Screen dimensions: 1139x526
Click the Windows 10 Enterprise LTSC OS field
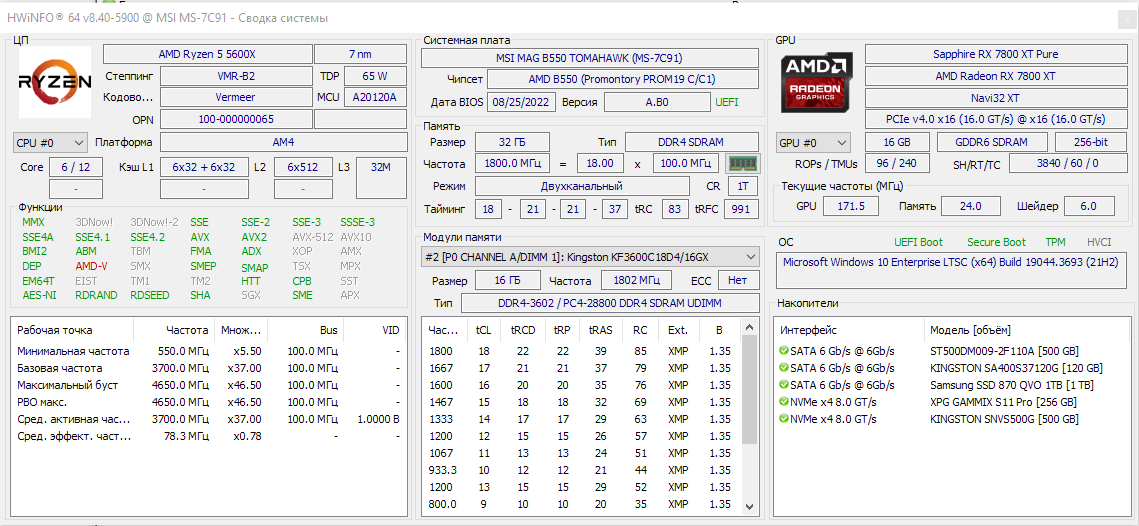click(x=952, y=269)
